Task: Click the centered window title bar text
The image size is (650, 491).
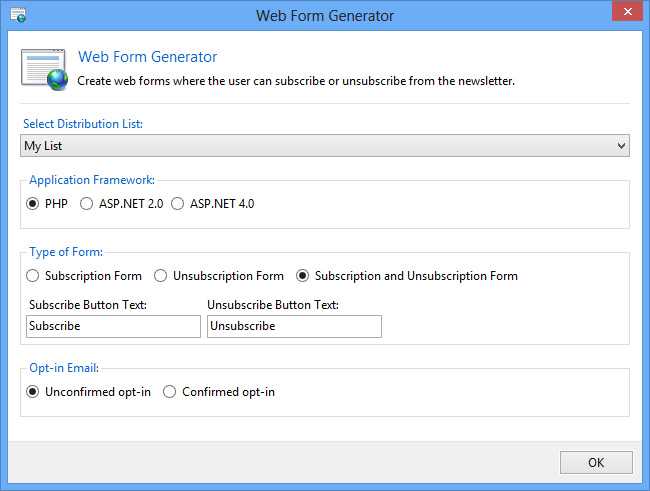Action: pos(325,15)
